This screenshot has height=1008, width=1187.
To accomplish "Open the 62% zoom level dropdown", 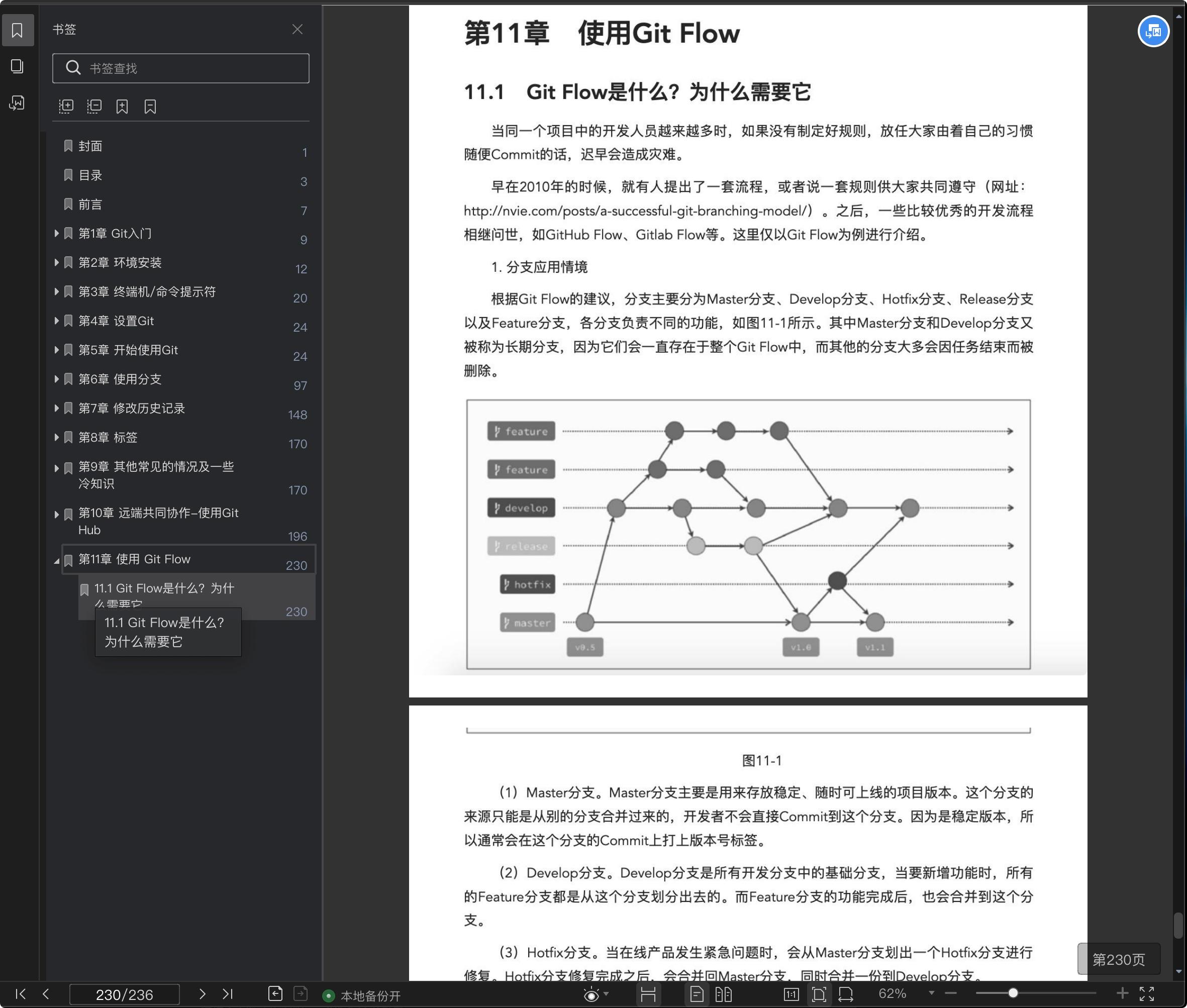I will (x=932, y=993).
